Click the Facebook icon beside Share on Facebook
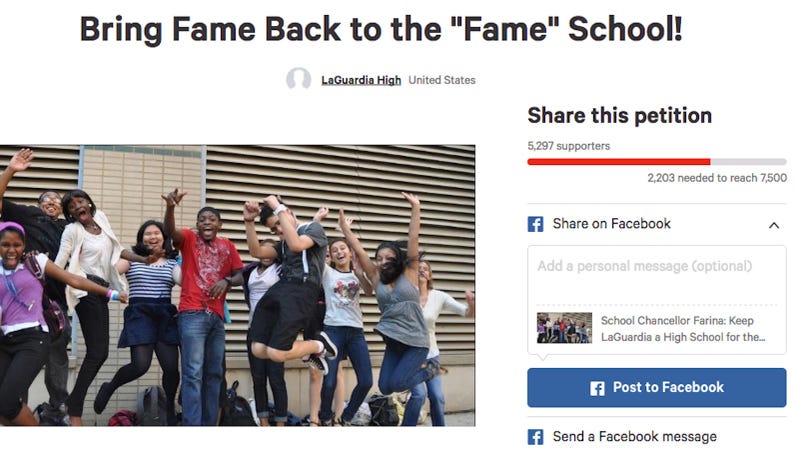The image size is (800, 450). 535,224
